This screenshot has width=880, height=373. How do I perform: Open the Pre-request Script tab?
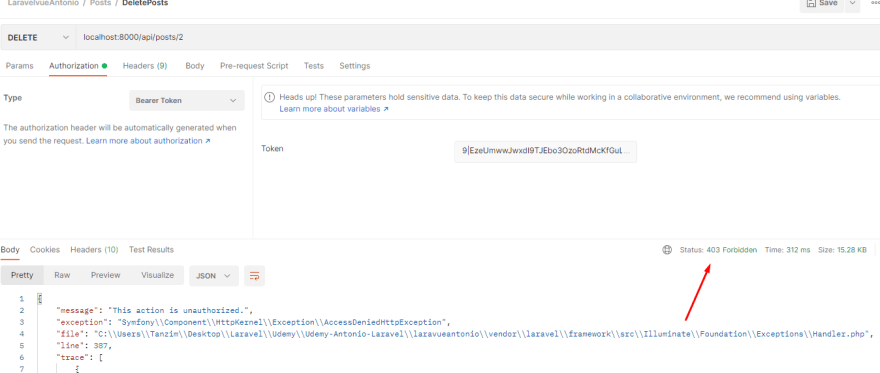[254, 66]
